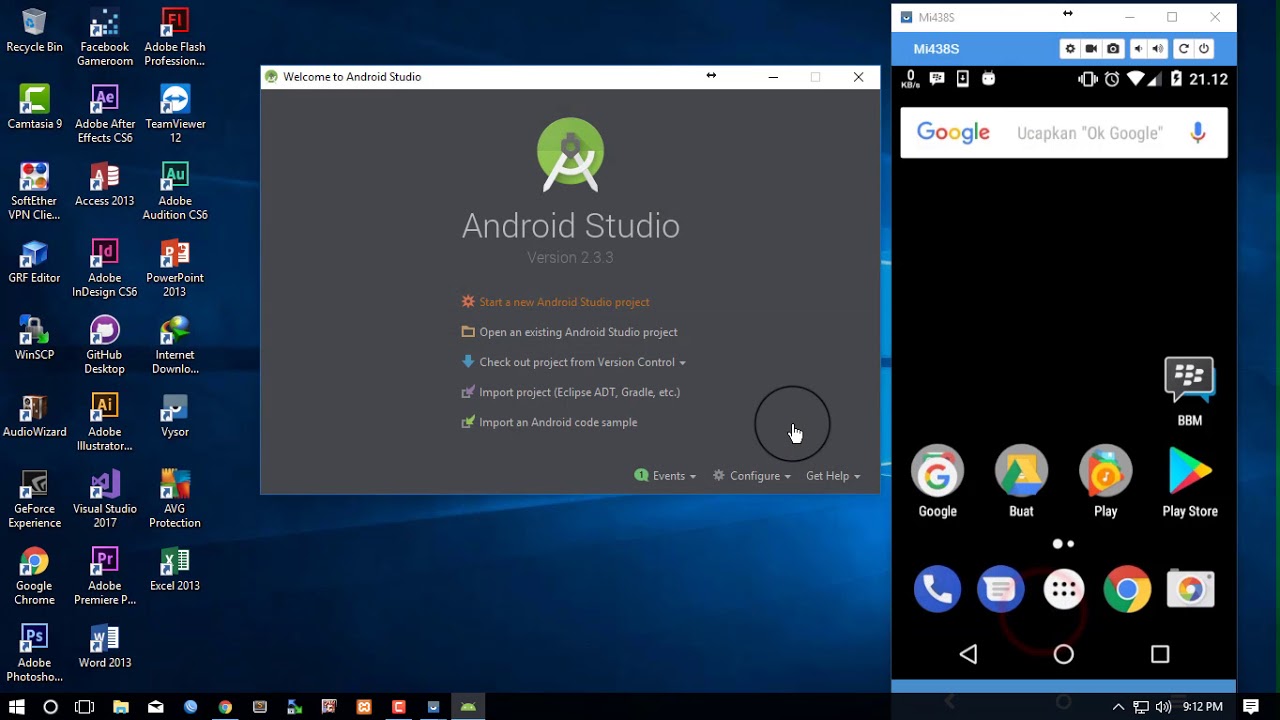
Task: Open the Events dropdown
Action: tap(667, 476)
